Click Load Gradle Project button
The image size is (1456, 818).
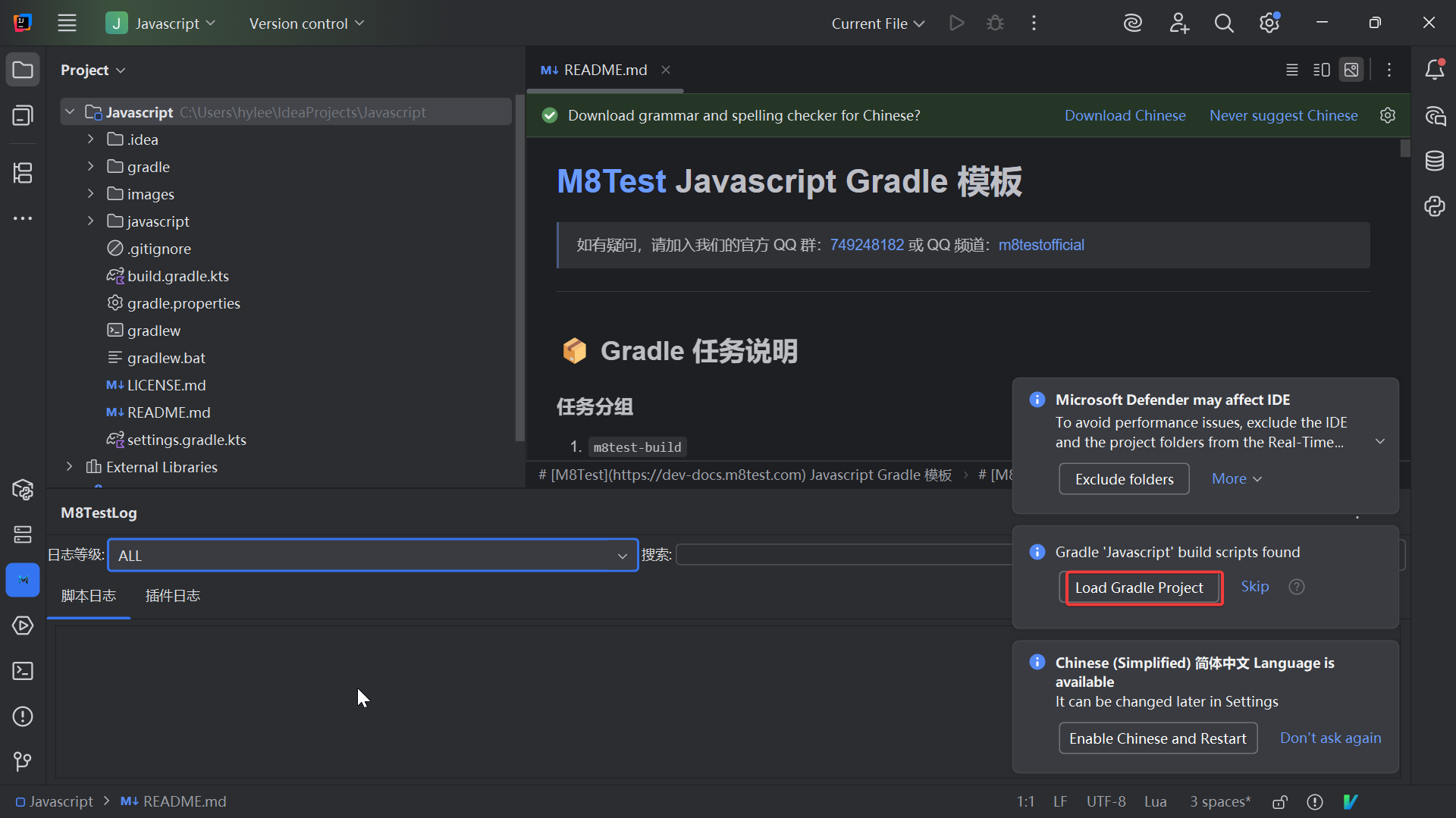tap(1139, 588)
